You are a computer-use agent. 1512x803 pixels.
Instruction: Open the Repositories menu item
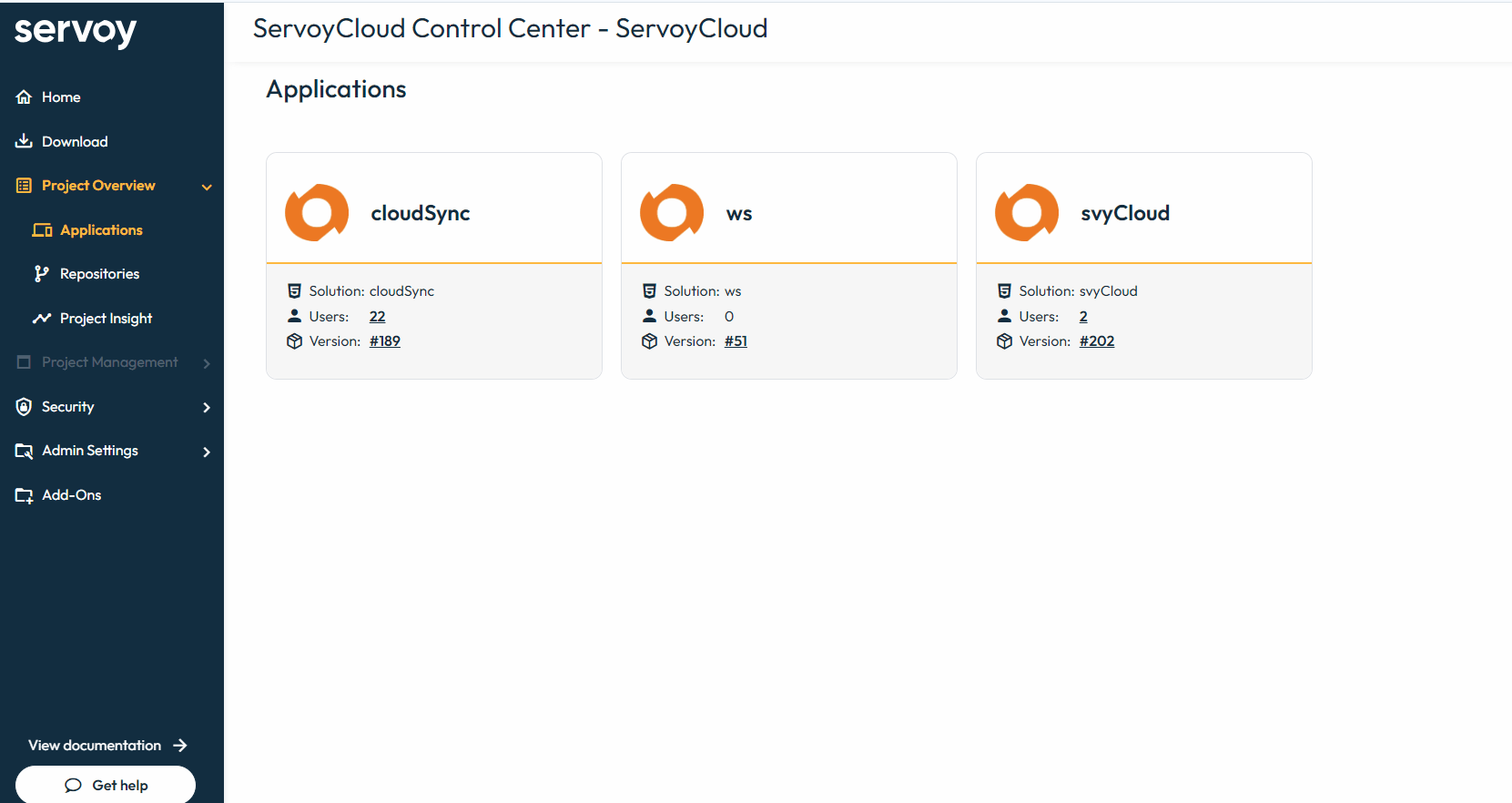[99, 274]
